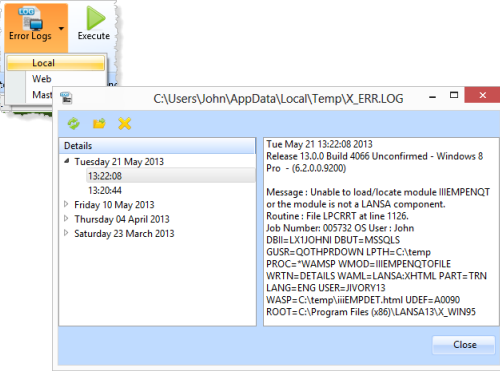The height and width of the screenshot is (372, 500).
Task: Expand the Thursday 04 April 2013 node
Action: [x=66, y=219]
